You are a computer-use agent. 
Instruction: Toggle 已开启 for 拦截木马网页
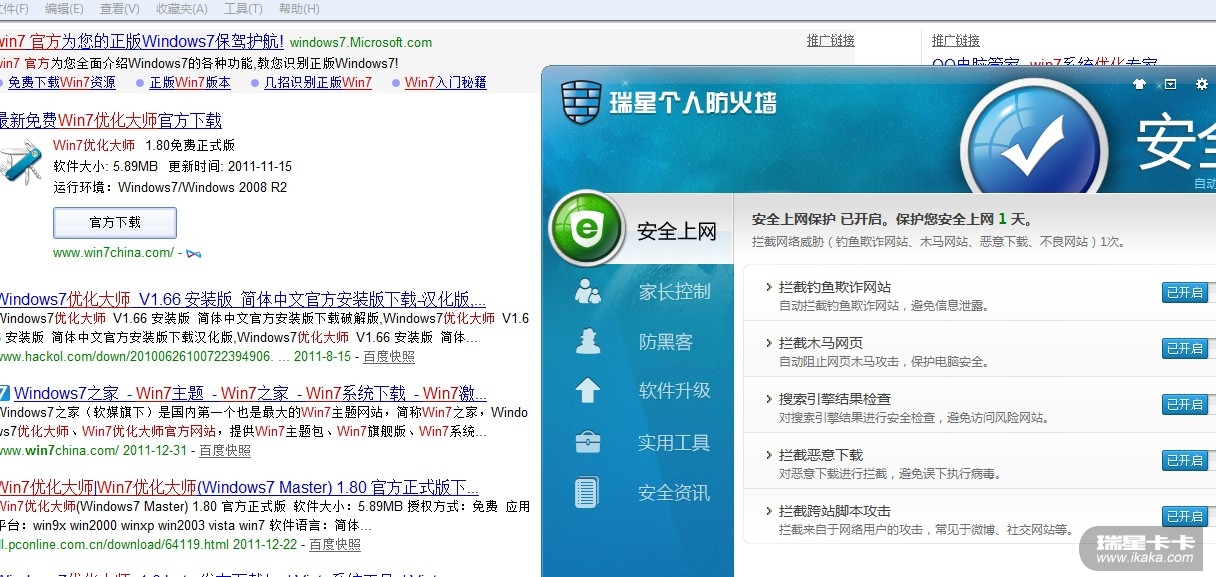pyautogui.click(x=1184, y=348)
